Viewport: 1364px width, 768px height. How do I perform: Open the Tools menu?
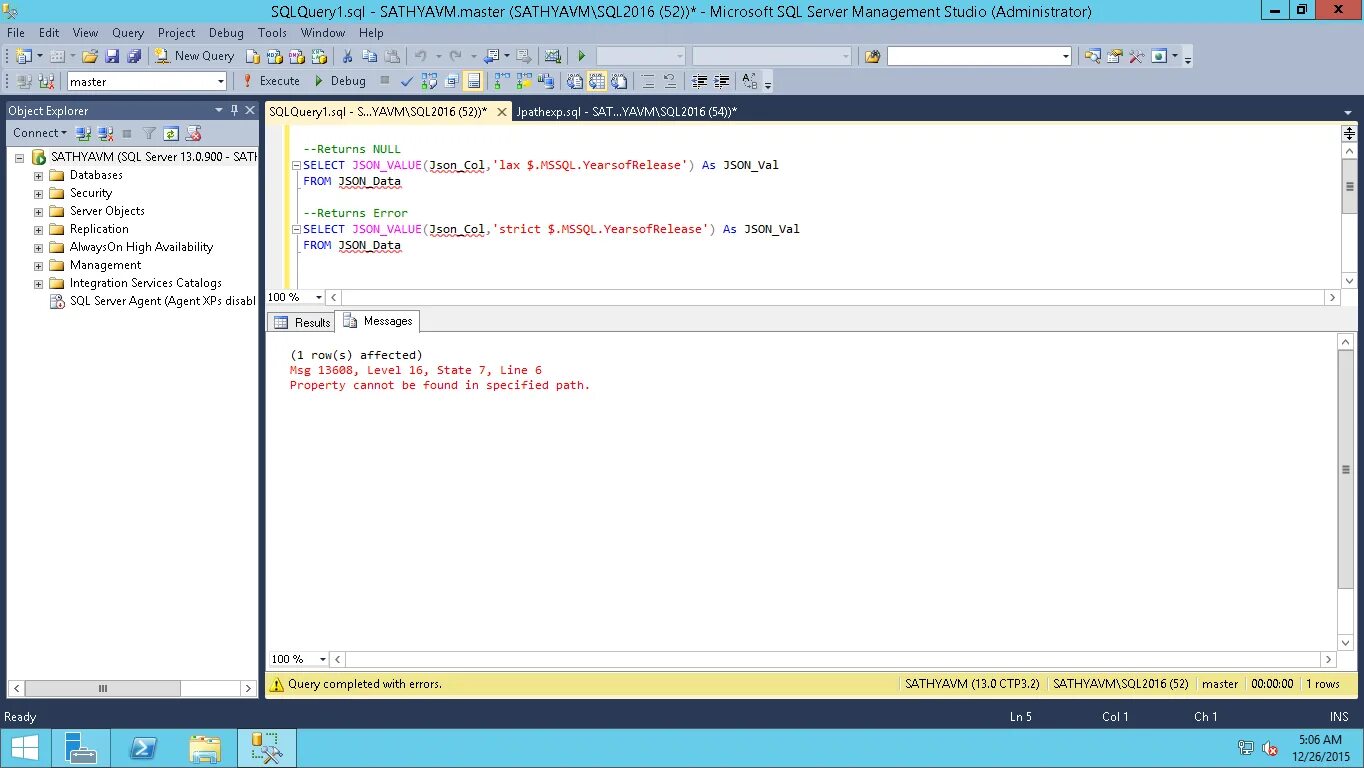[x=272, y=33]
